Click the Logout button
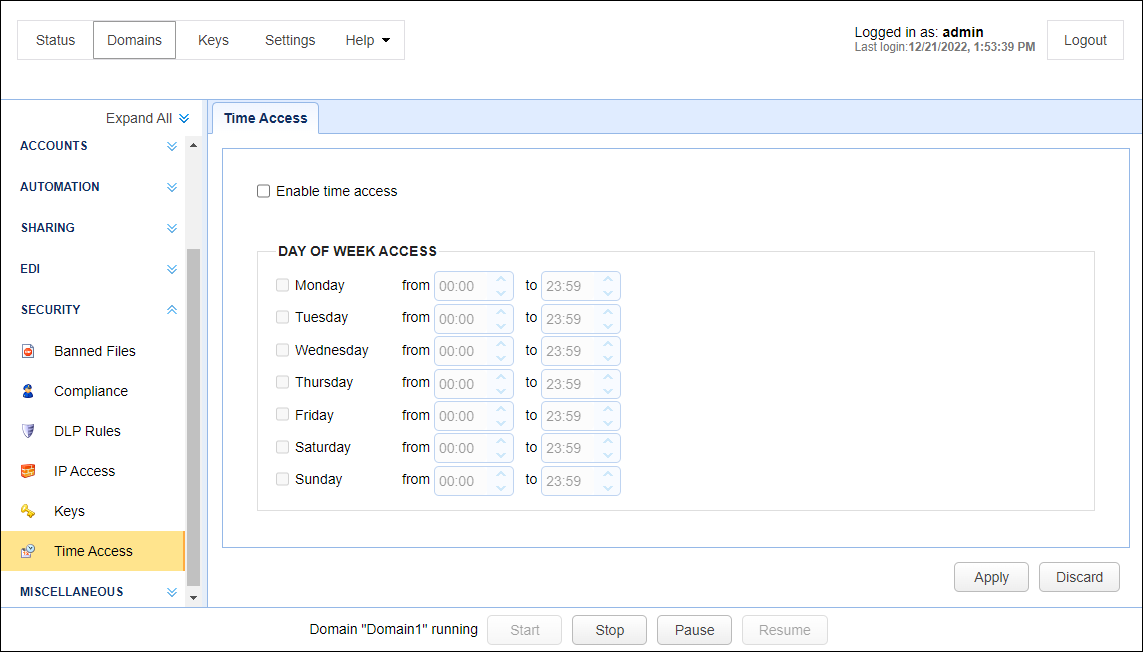 click(1085, 40)
